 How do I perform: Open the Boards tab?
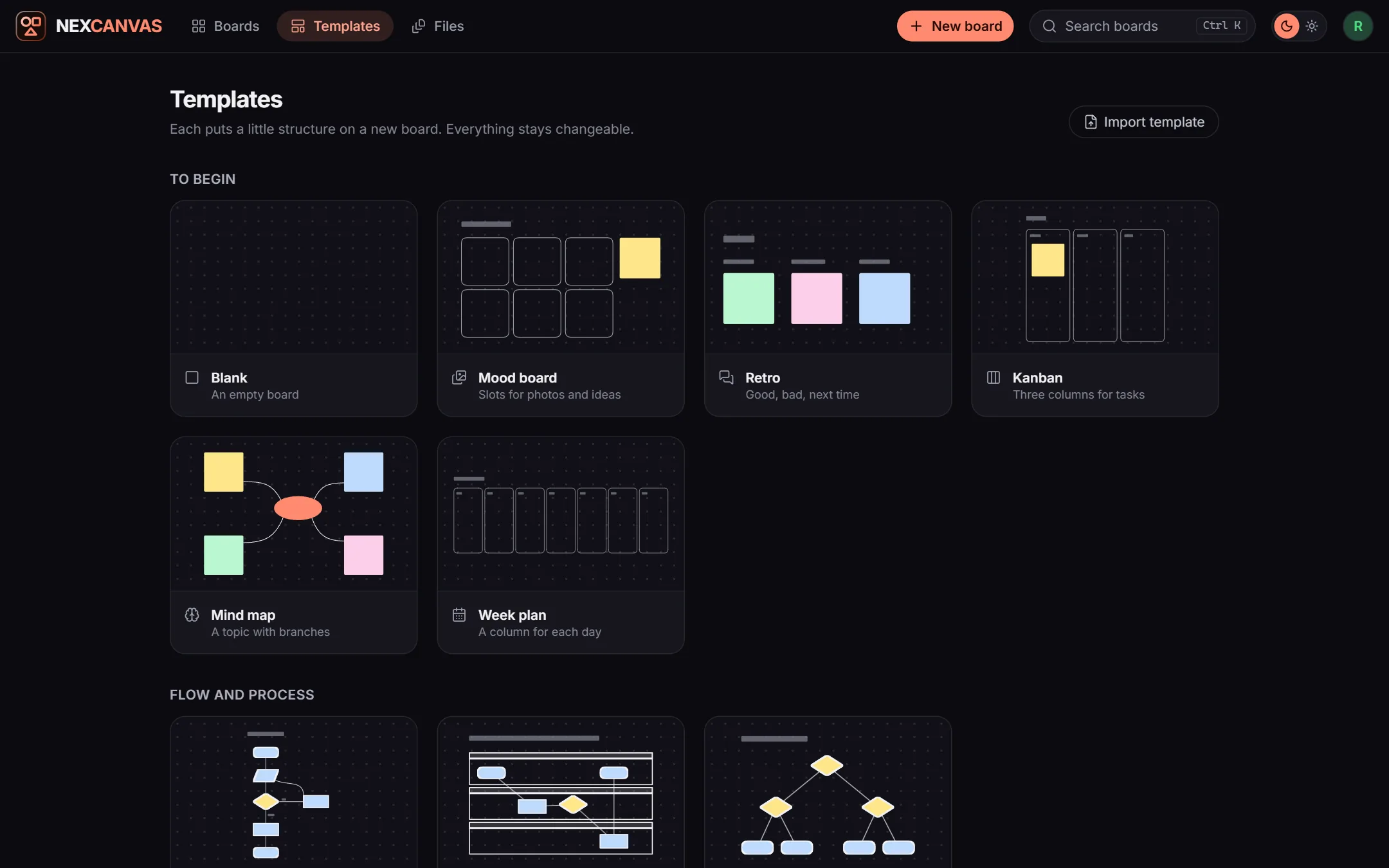tap(225, 26)
